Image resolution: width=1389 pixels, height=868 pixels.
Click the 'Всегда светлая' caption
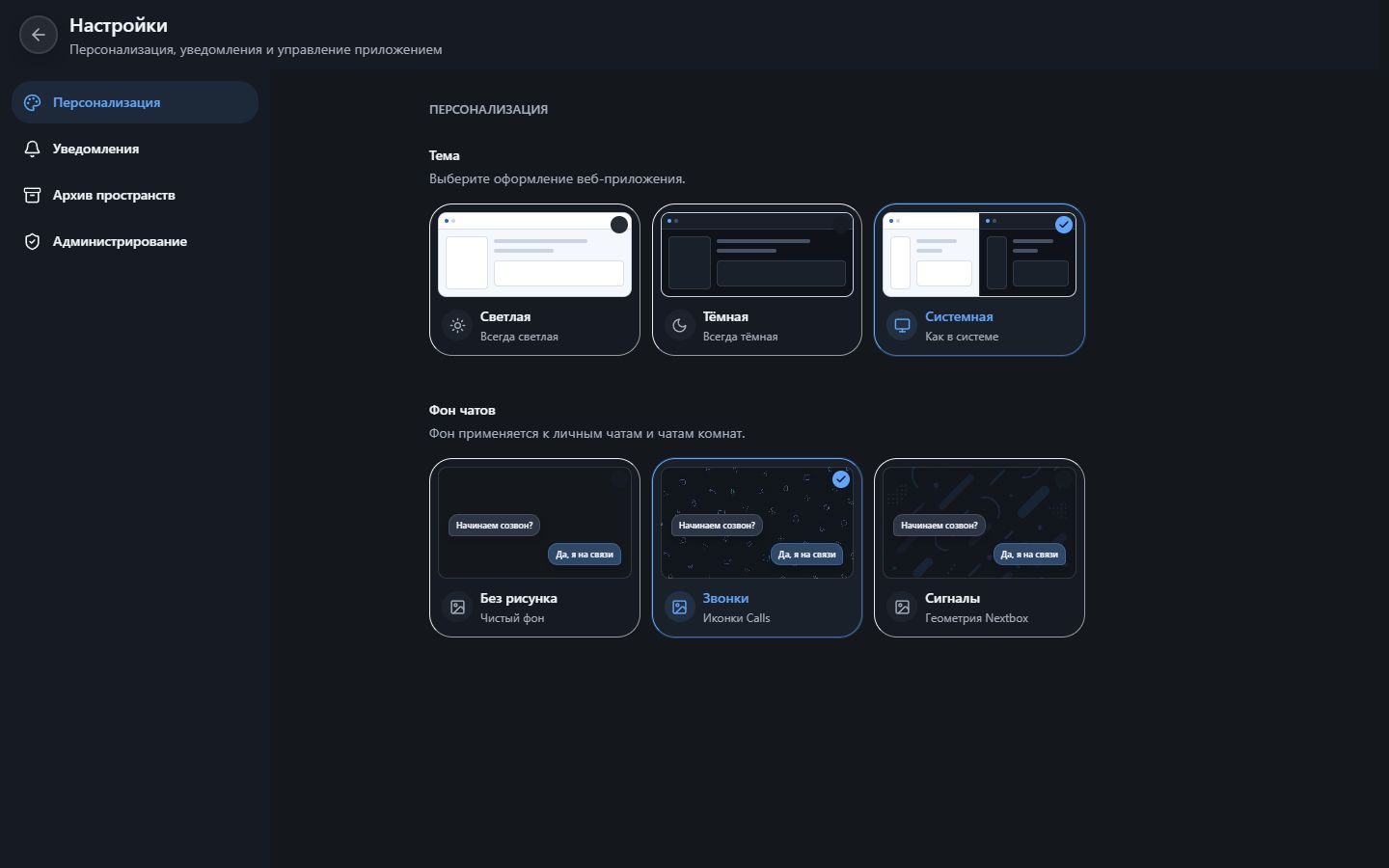[519, 337]
